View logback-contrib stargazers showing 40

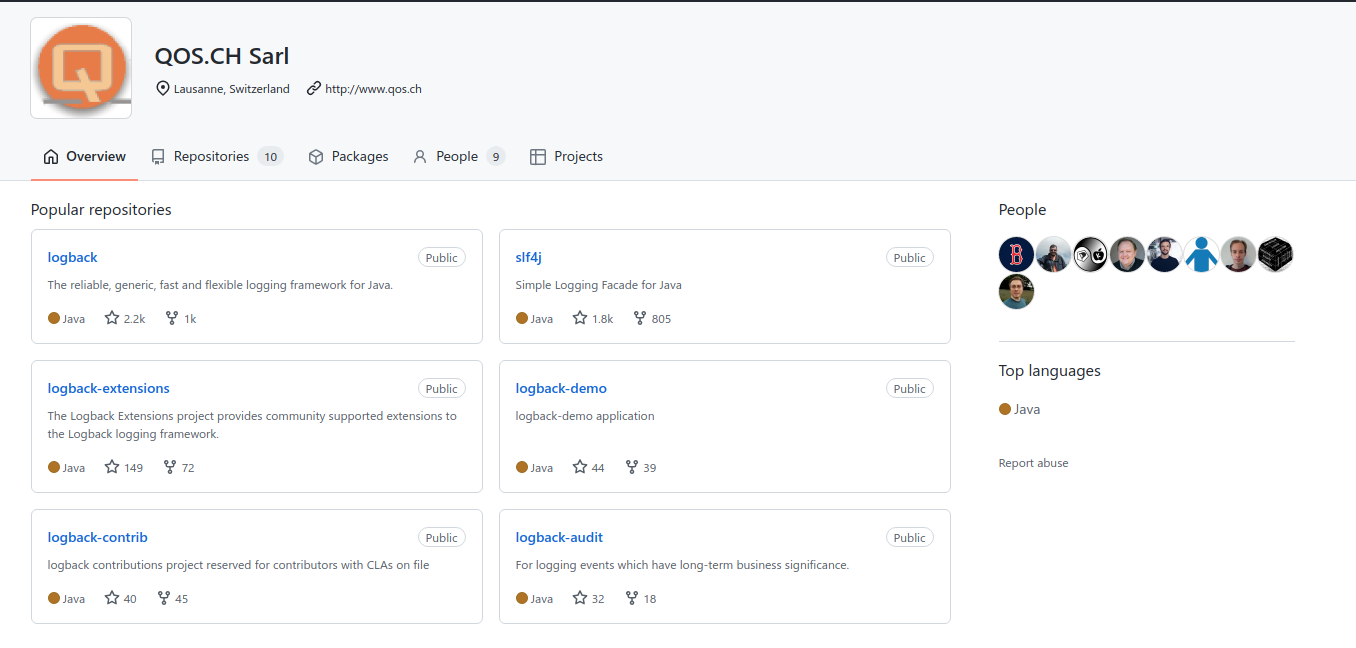[120, 598]
